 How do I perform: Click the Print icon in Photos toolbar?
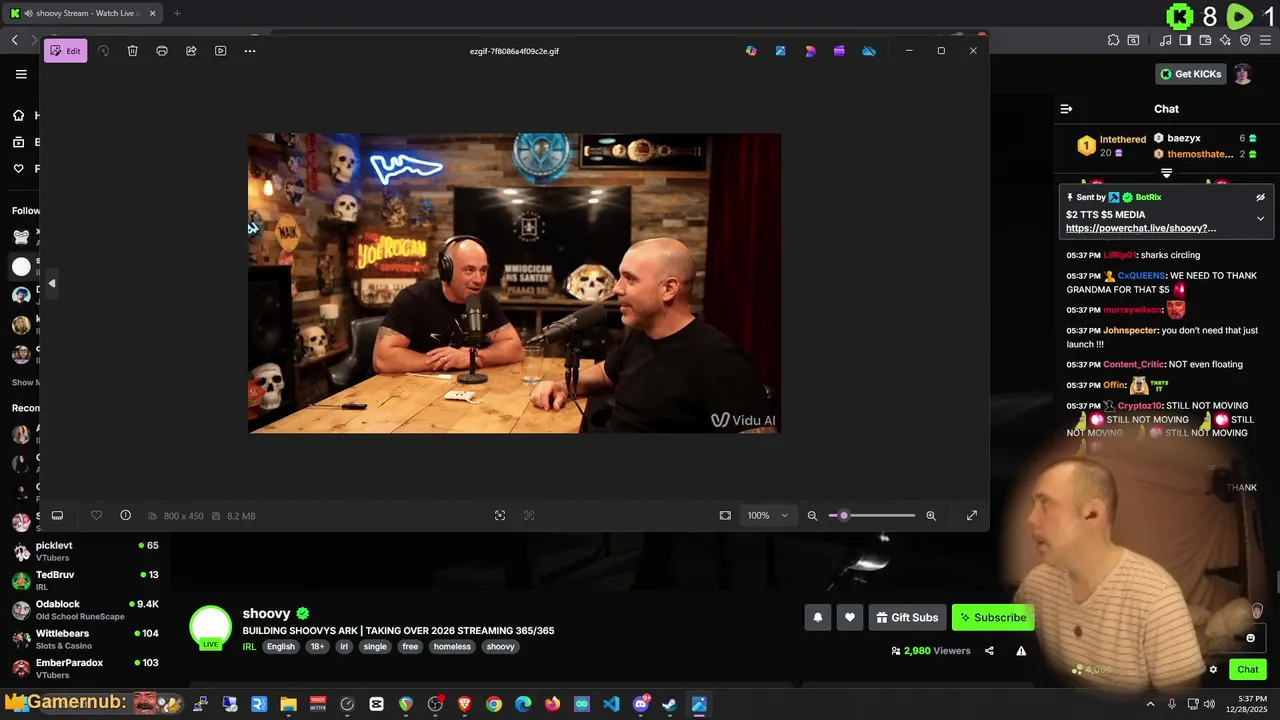tap(162, 51)
